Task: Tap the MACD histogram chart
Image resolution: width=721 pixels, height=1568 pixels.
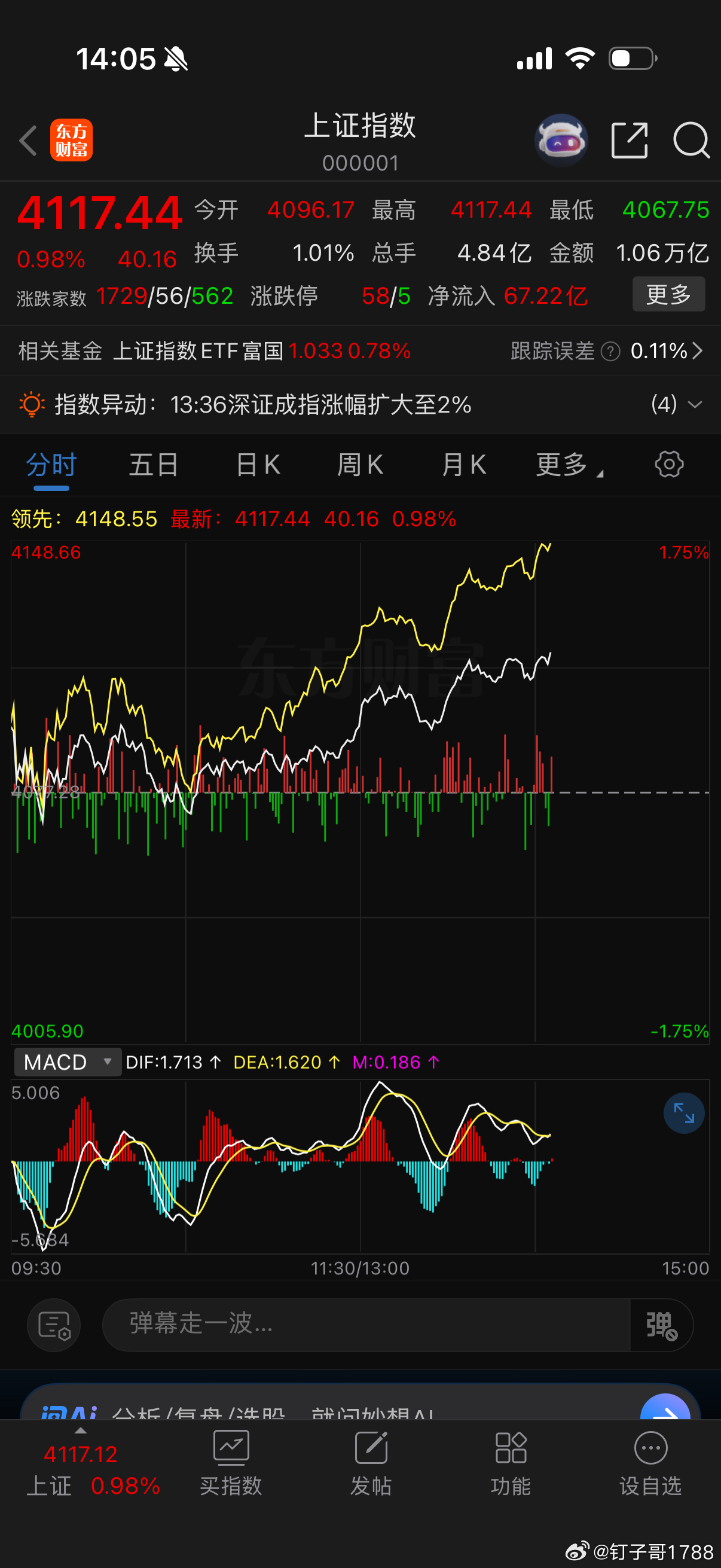Action: click(360, 1166)
